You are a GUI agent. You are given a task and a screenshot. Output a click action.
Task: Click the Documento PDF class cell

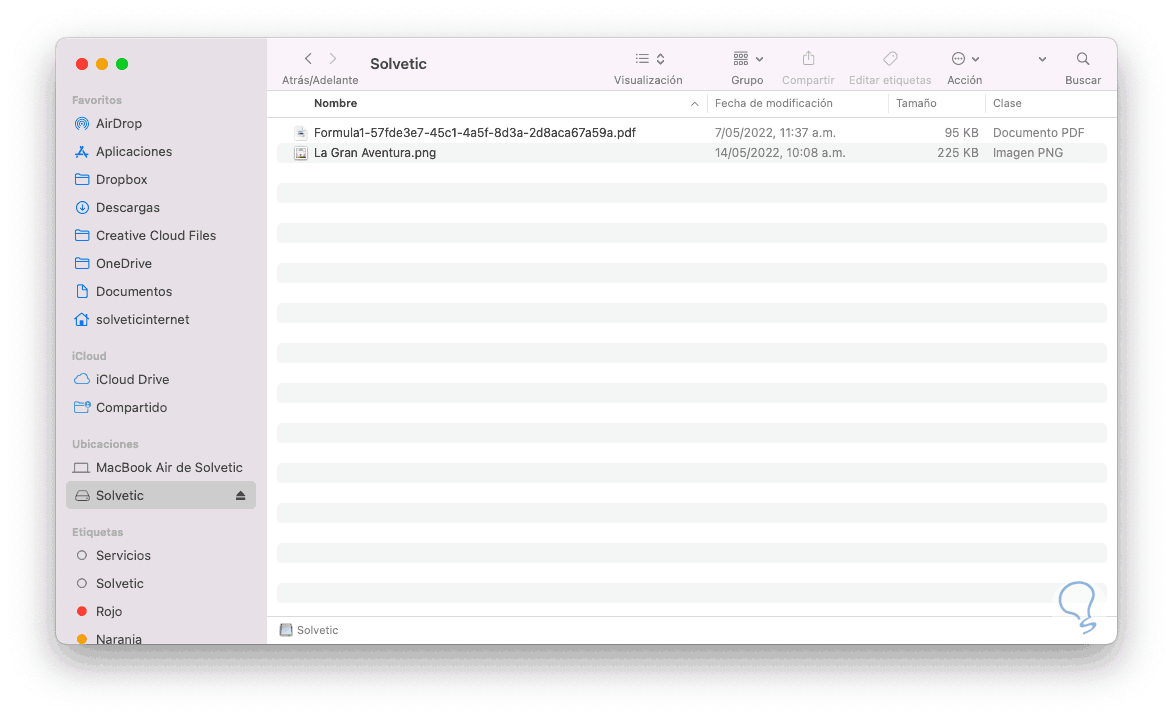click(x=1038, y=132)
